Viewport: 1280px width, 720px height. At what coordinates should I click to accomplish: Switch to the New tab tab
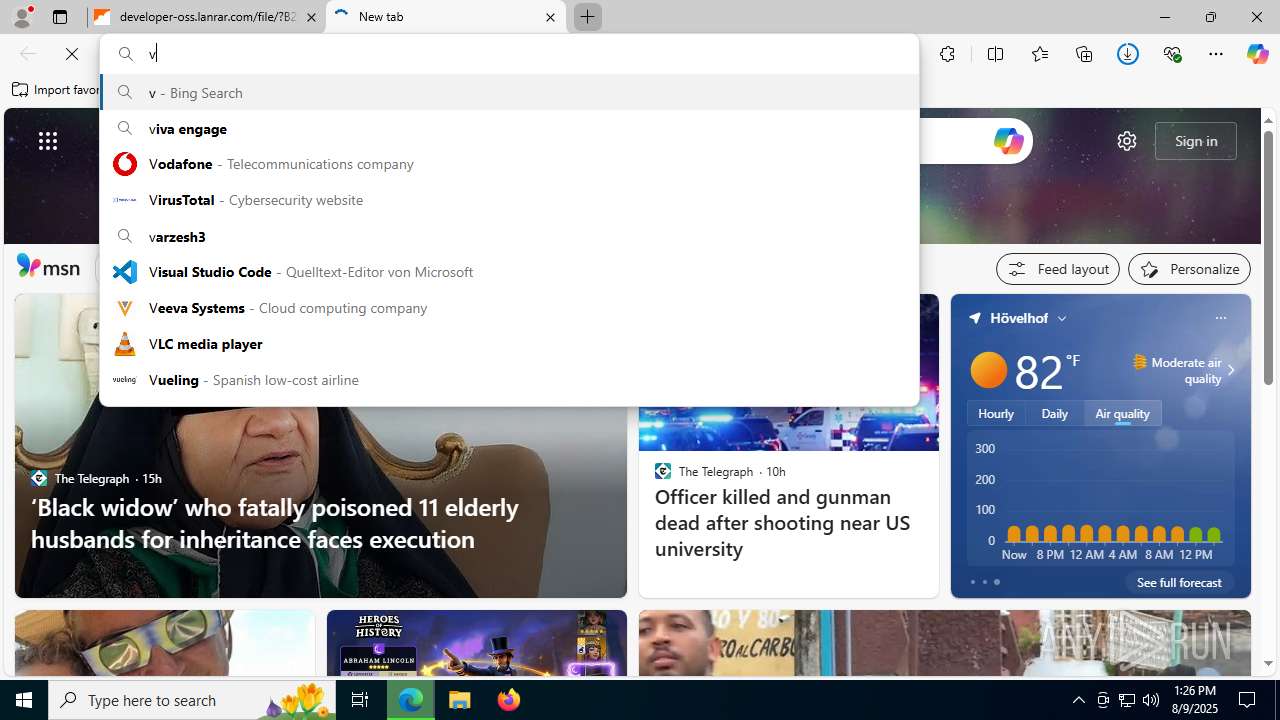coord(446,17)
